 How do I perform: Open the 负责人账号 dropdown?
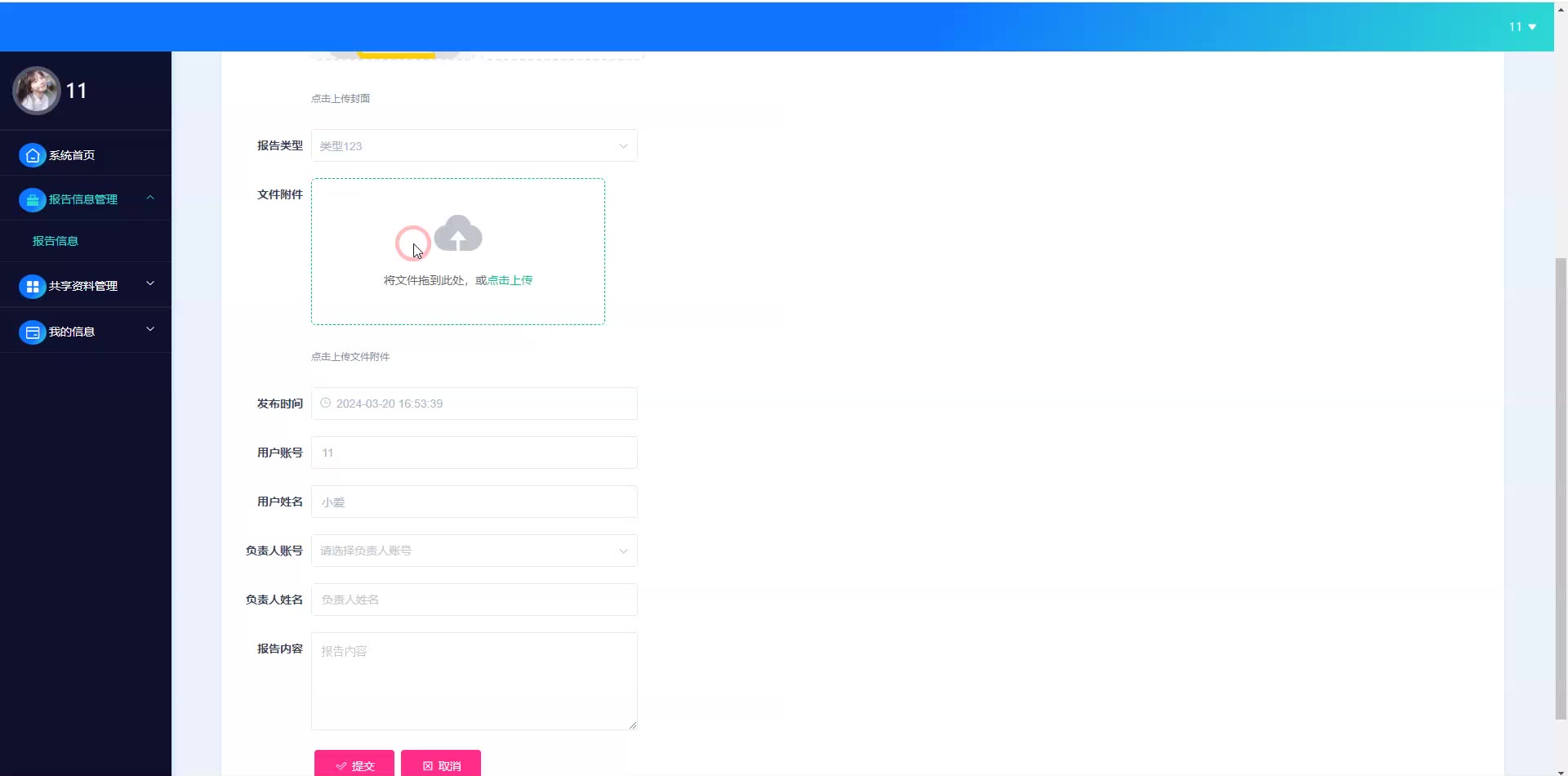[474, 551]
